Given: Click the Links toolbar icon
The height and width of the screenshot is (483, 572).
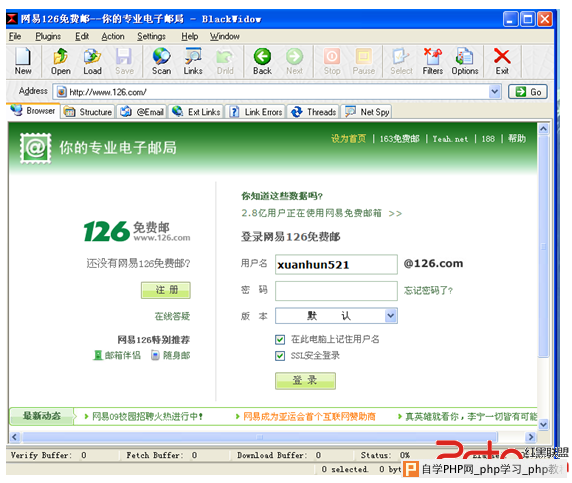Looking at the screenshot, I should coord(193,61).
